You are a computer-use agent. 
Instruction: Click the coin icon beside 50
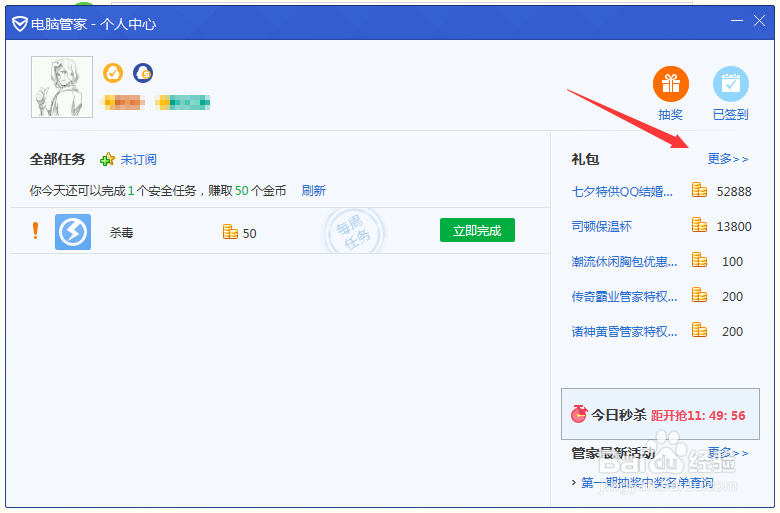pos(230,232)
